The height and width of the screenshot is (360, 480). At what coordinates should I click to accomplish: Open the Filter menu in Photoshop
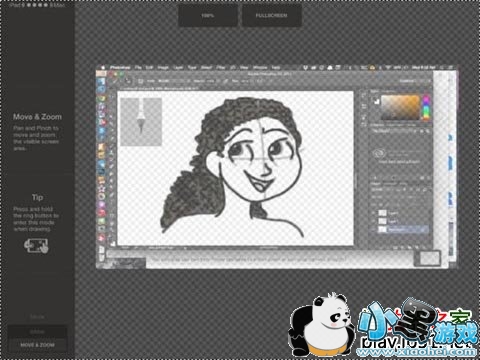(x=221, y=68)
